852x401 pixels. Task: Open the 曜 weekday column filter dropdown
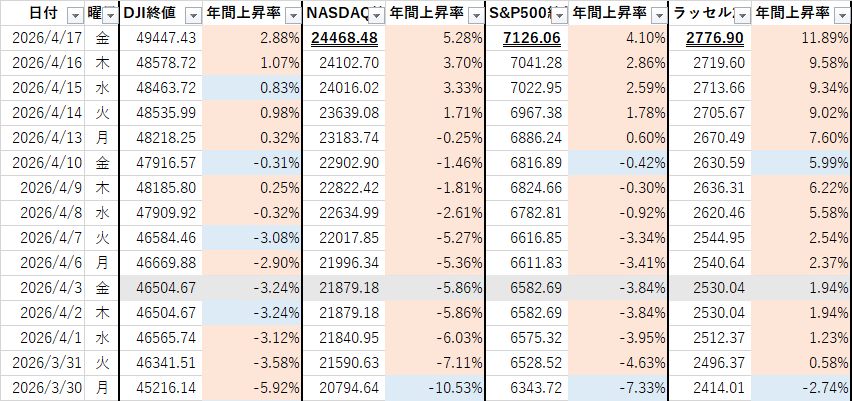coord(108,15)
